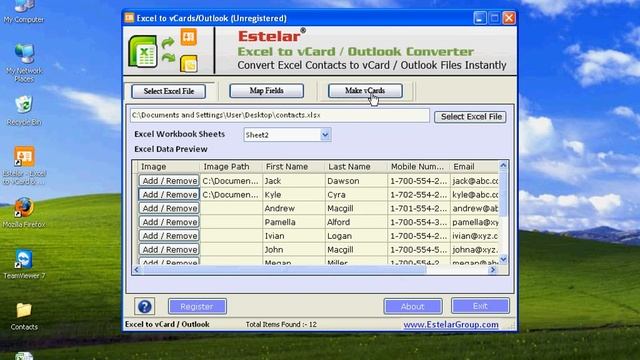Screen dimensions: 640x360
Task: Select mobile number cell 1-702-554-2...
Action: 419,195
